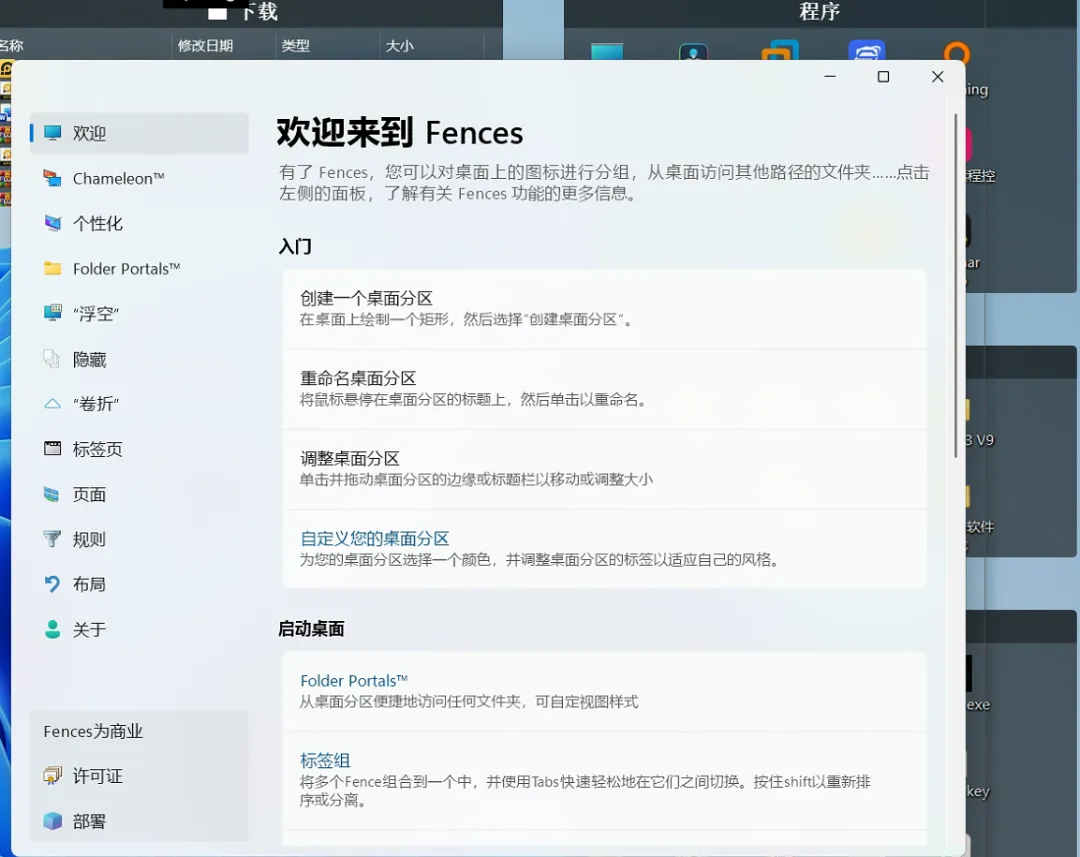This screenshot has height=857, width=1080.
Task: Close the Fences settings window
Action: tap(937, 76)
